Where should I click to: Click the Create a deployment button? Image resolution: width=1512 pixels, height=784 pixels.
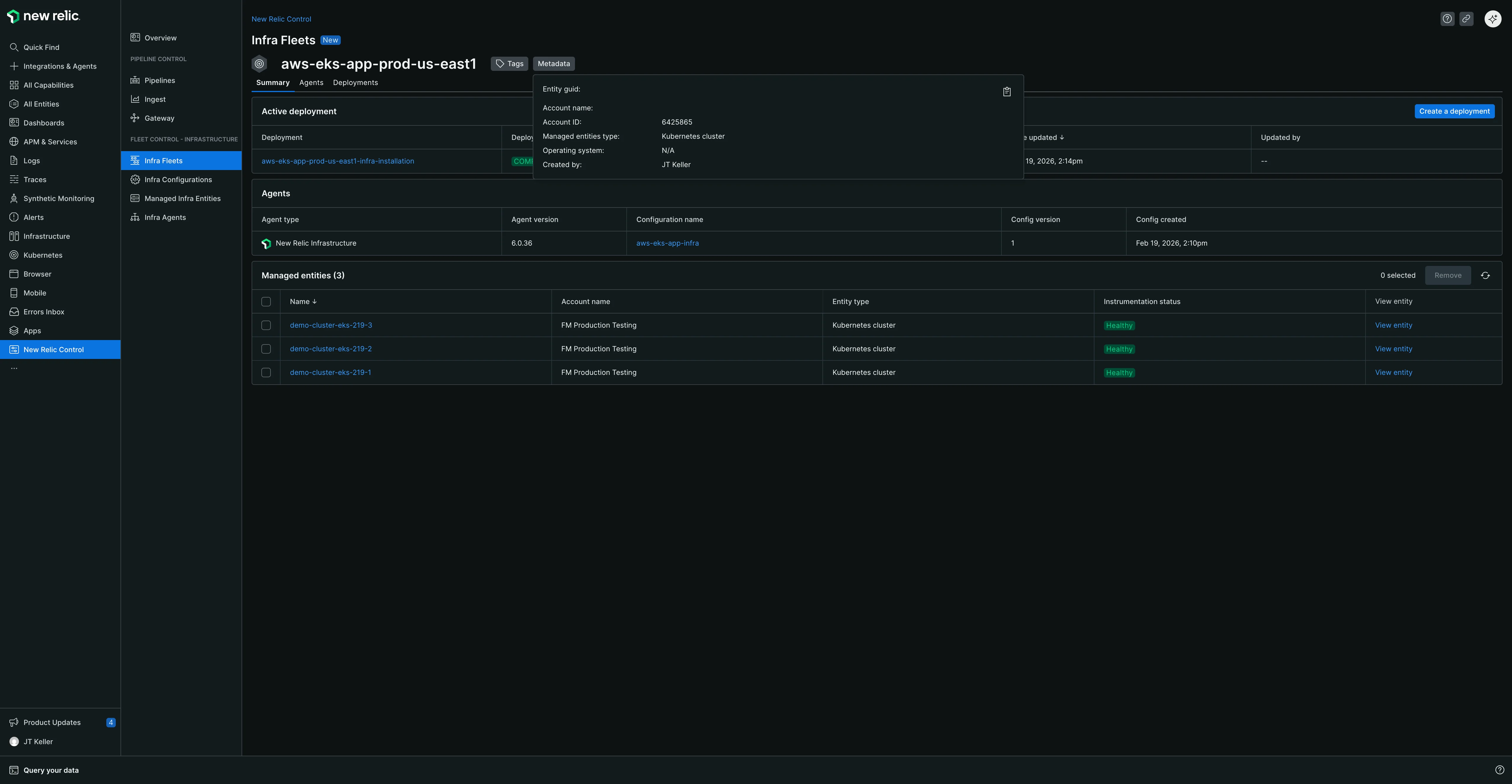1454,111
